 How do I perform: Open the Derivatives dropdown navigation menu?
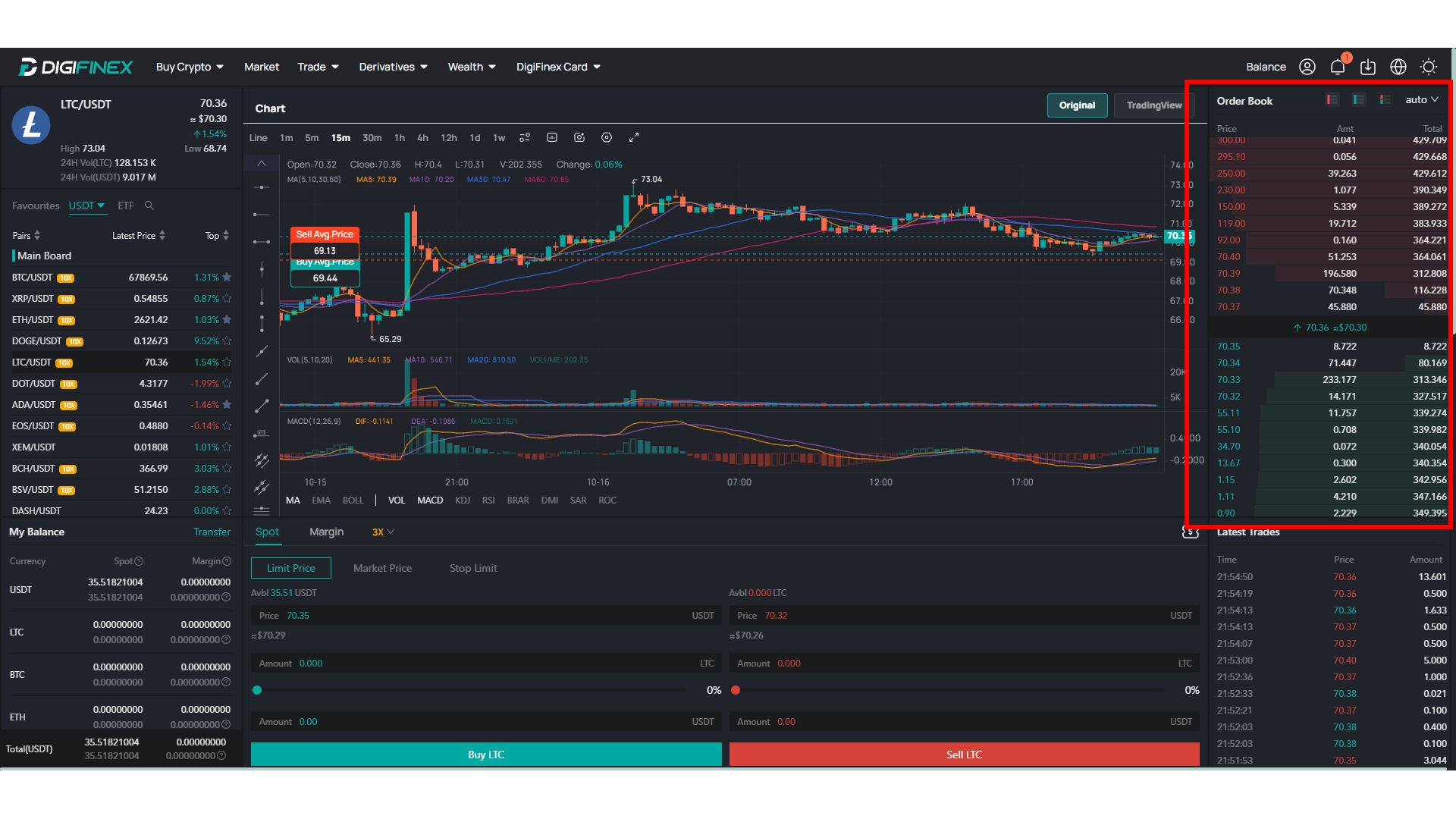point(393,66)
